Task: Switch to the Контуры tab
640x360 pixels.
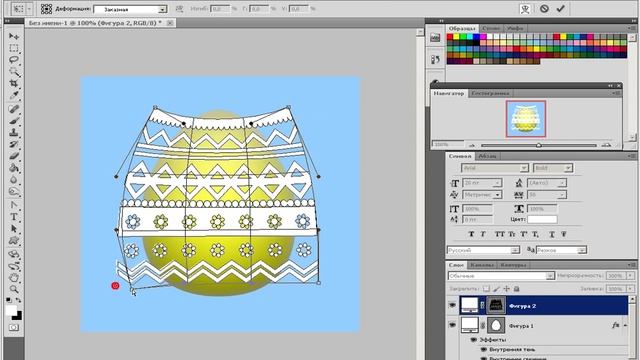Action: [513, 265]
